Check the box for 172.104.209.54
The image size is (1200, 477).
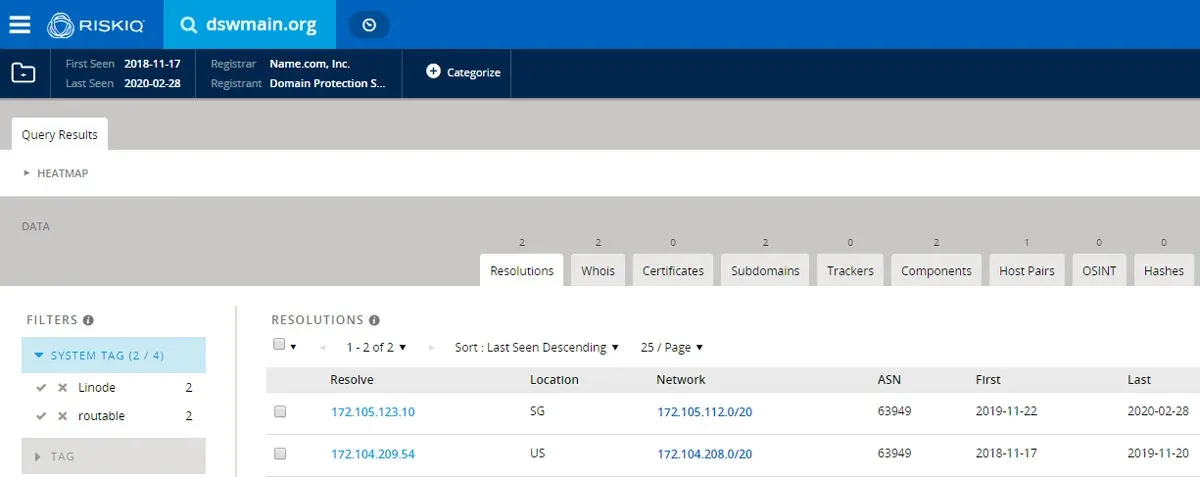tap(280, 453)
